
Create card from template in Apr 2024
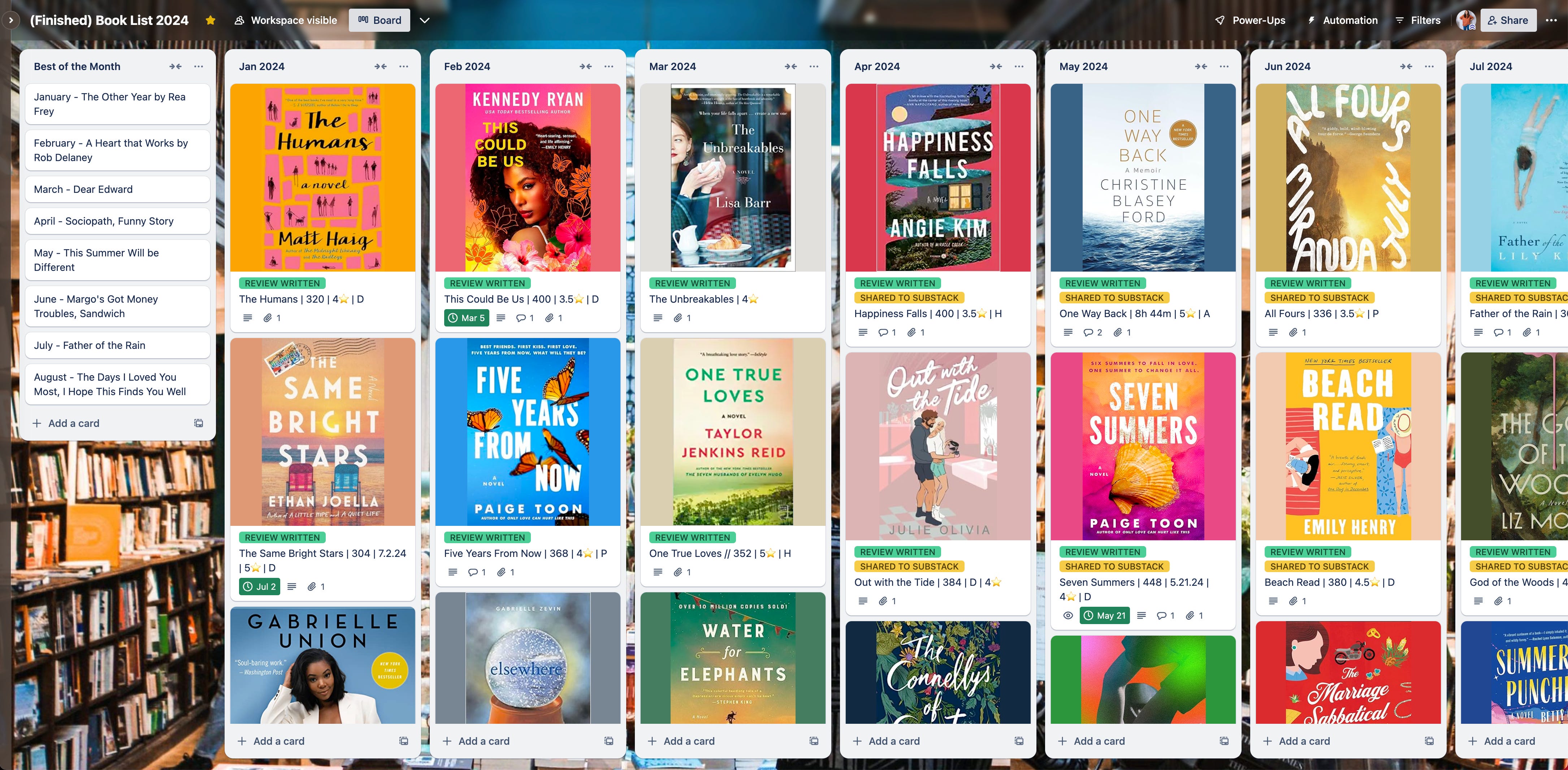point(1019,741)
